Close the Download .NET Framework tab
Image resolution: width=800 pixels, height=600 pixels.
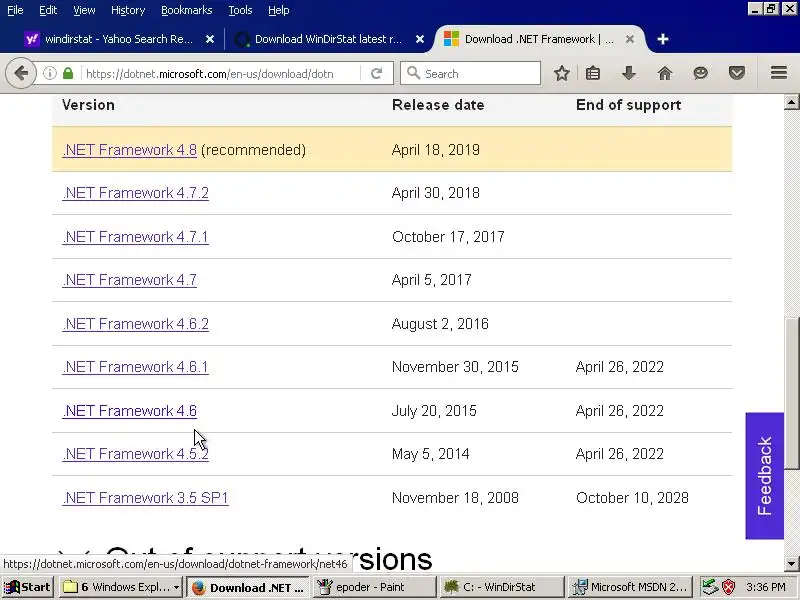630,39
